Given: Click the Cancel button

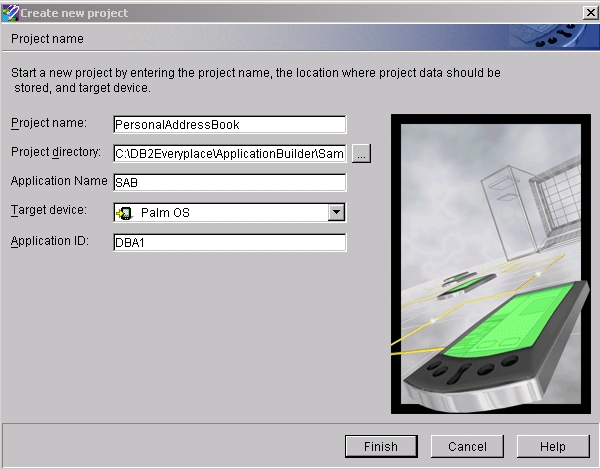Looking at the screenshot, I should (x=467, y=446).
